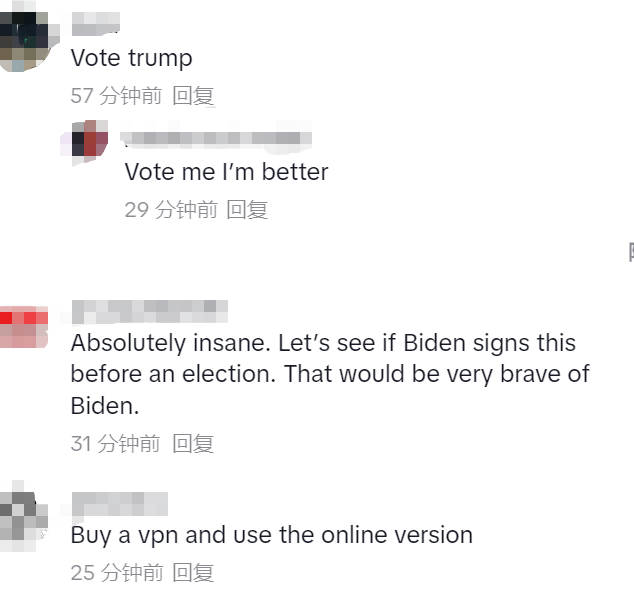The height and width of the screenshot is (592, 634).
Task: Reply (回复) to the "Vote trump" comment
Action: pyautogui.click(x=193, y=96)
